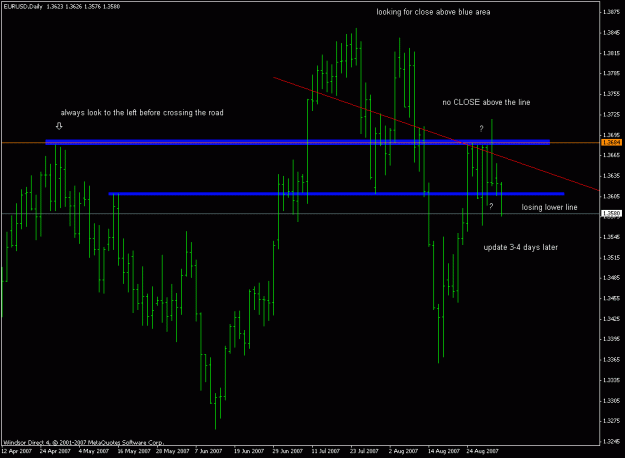This screenshot has width=625, height=458.
Task: Click the 'no CLOSE above the line' note
Action: click(486, 102)
